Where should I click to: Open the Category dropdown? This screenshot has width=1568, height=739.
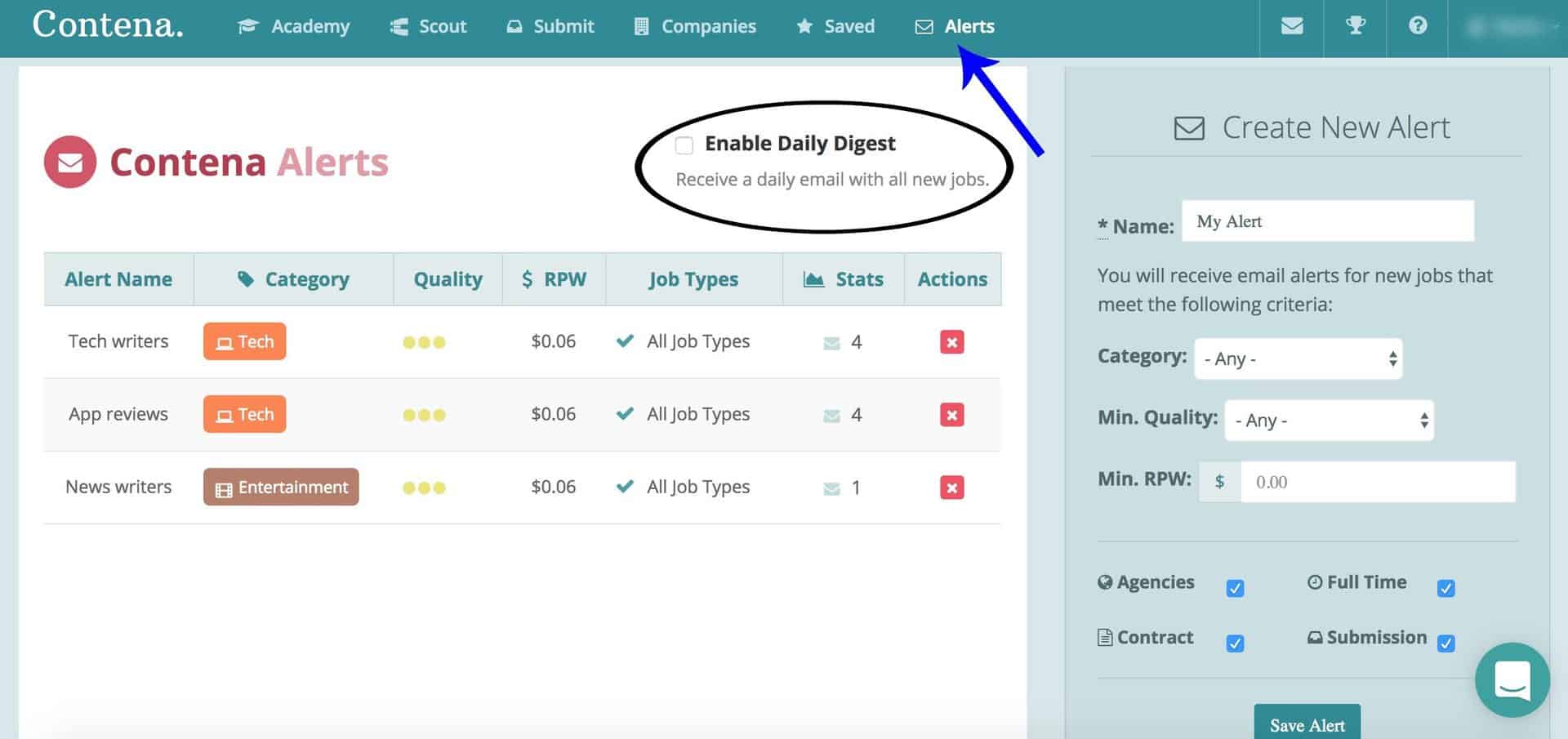coord(1298,358)
